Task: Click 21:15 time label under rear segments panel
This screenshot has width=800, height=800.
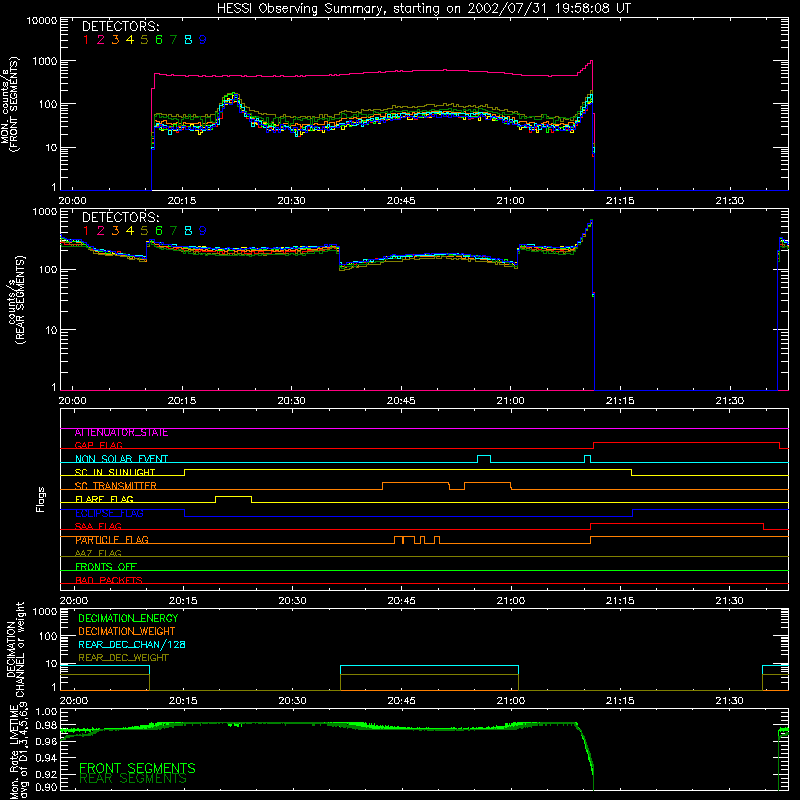Action: click(x=620, y=401)
